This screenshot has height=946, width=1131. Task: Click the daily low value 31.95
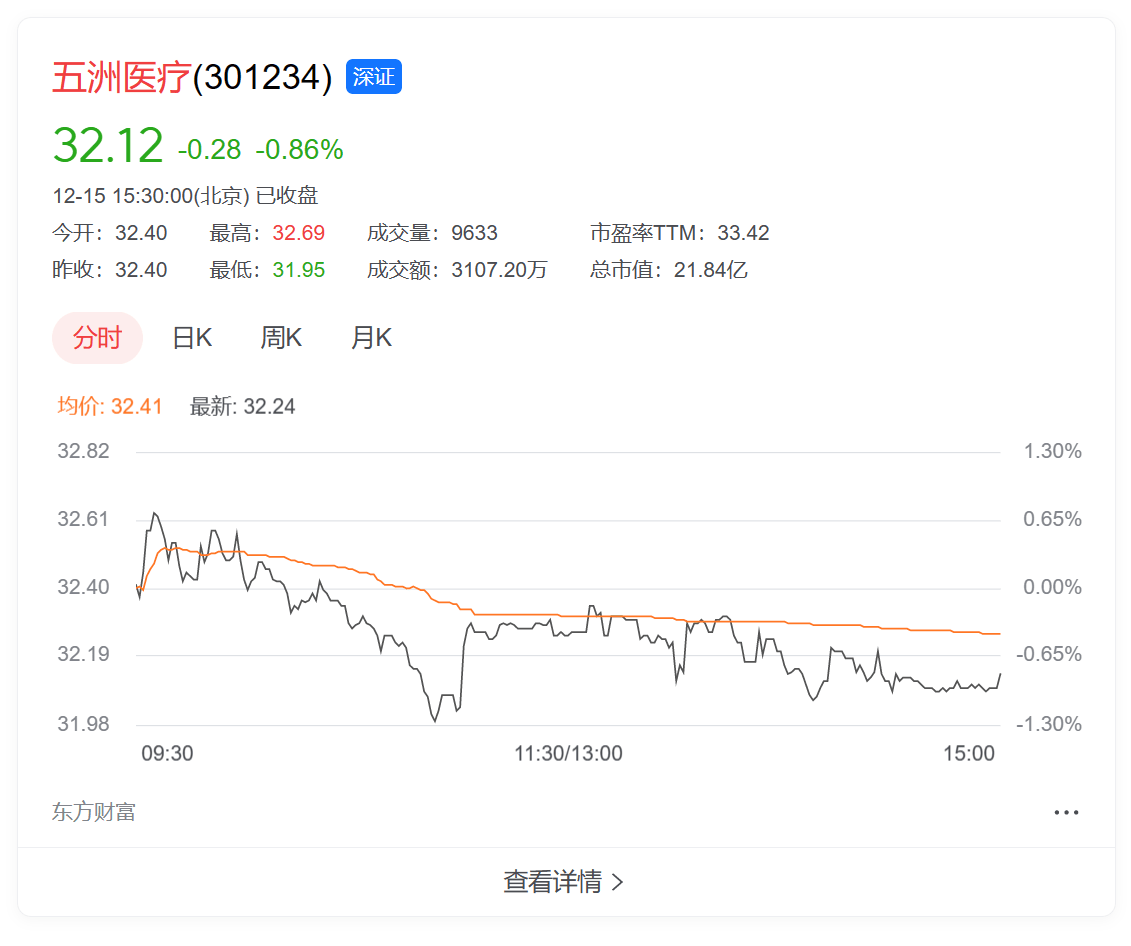(x=299, y=269)
